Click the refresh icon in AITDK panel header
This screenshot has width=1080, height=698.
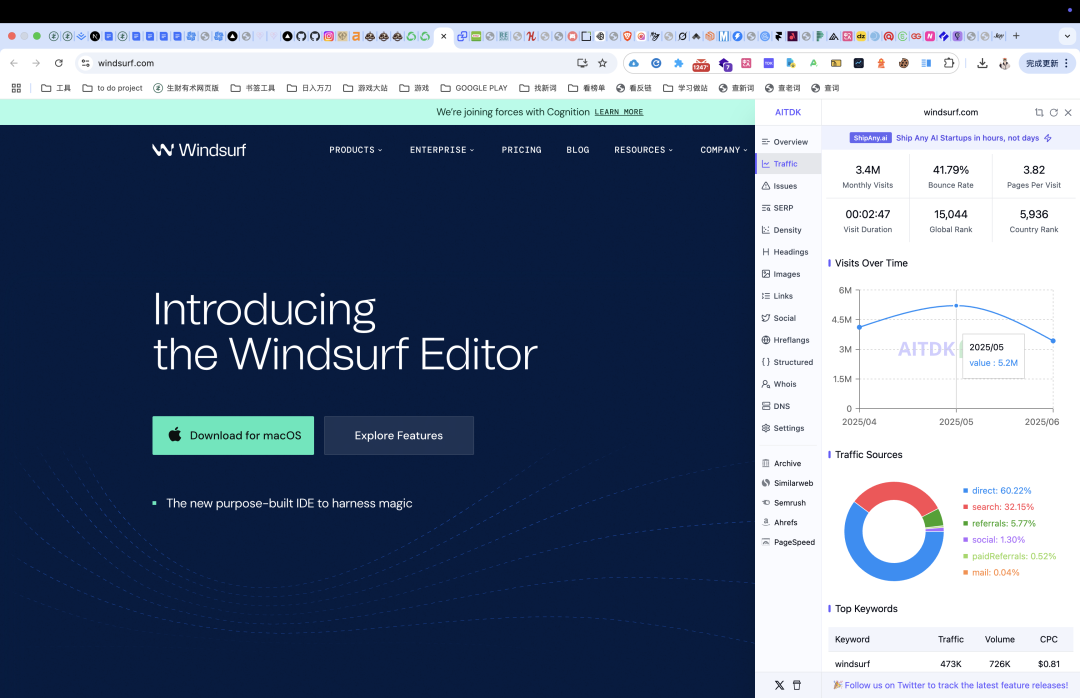(x=1054, y=112)
